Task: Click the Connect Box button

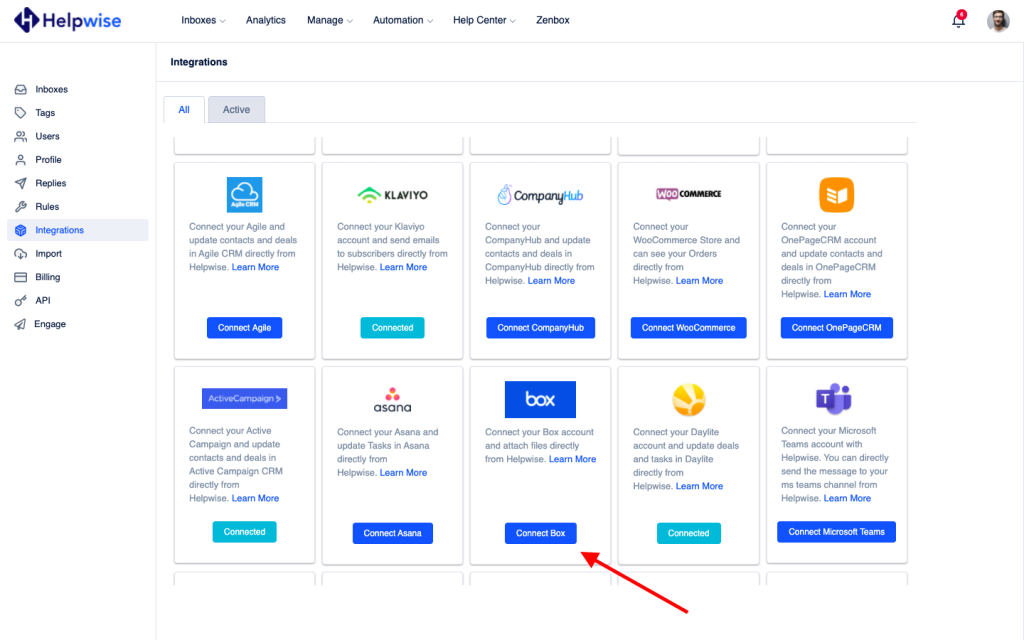Action: coord(540,534)
